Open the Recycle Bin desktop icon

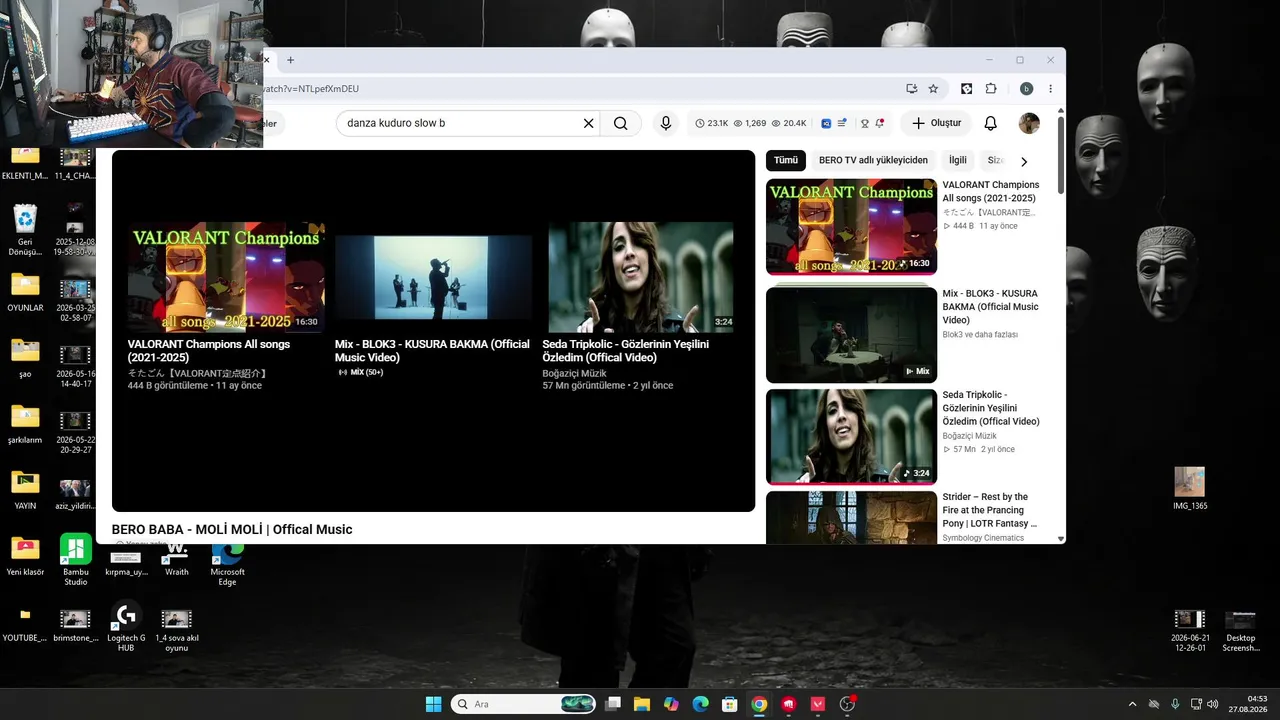click(x=25, y=230)
